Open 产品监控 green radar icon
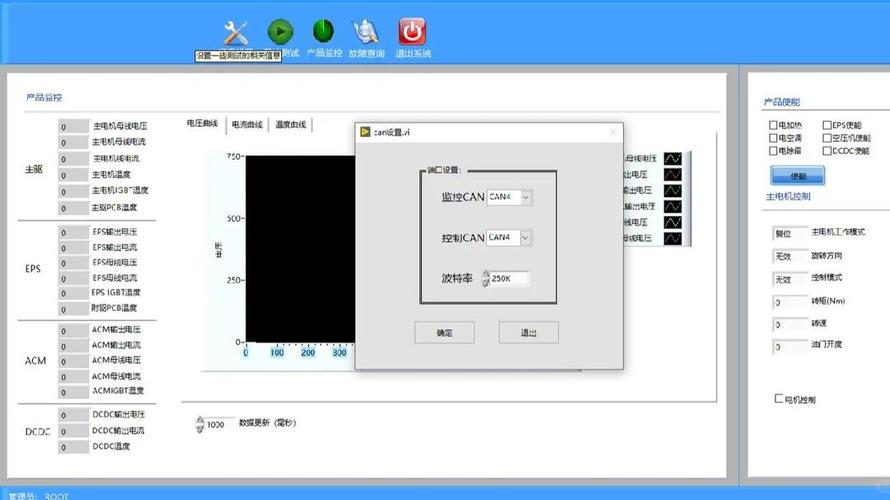890x500 pixels. (324, 31)
